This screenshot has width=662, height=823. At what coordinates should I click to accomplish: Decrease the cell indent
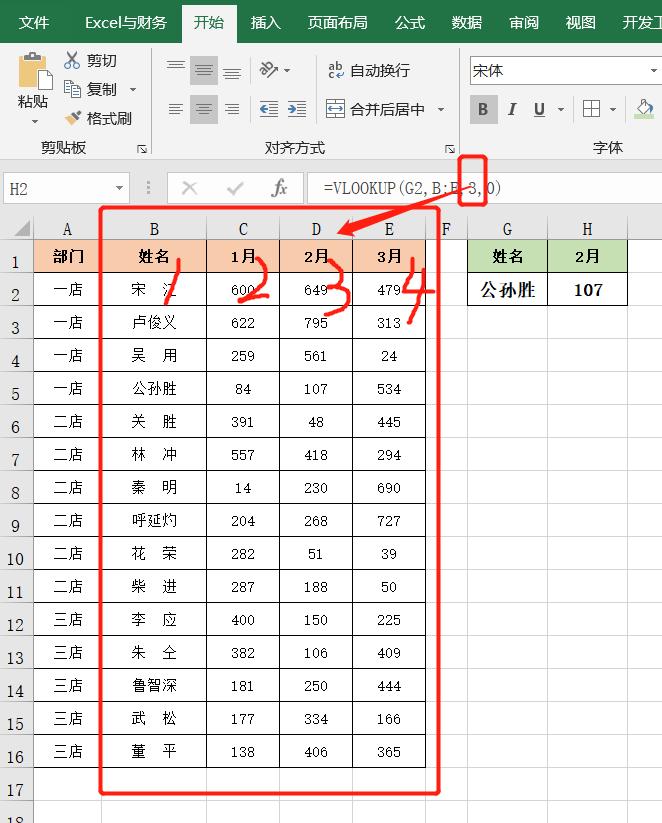(269, 109)
